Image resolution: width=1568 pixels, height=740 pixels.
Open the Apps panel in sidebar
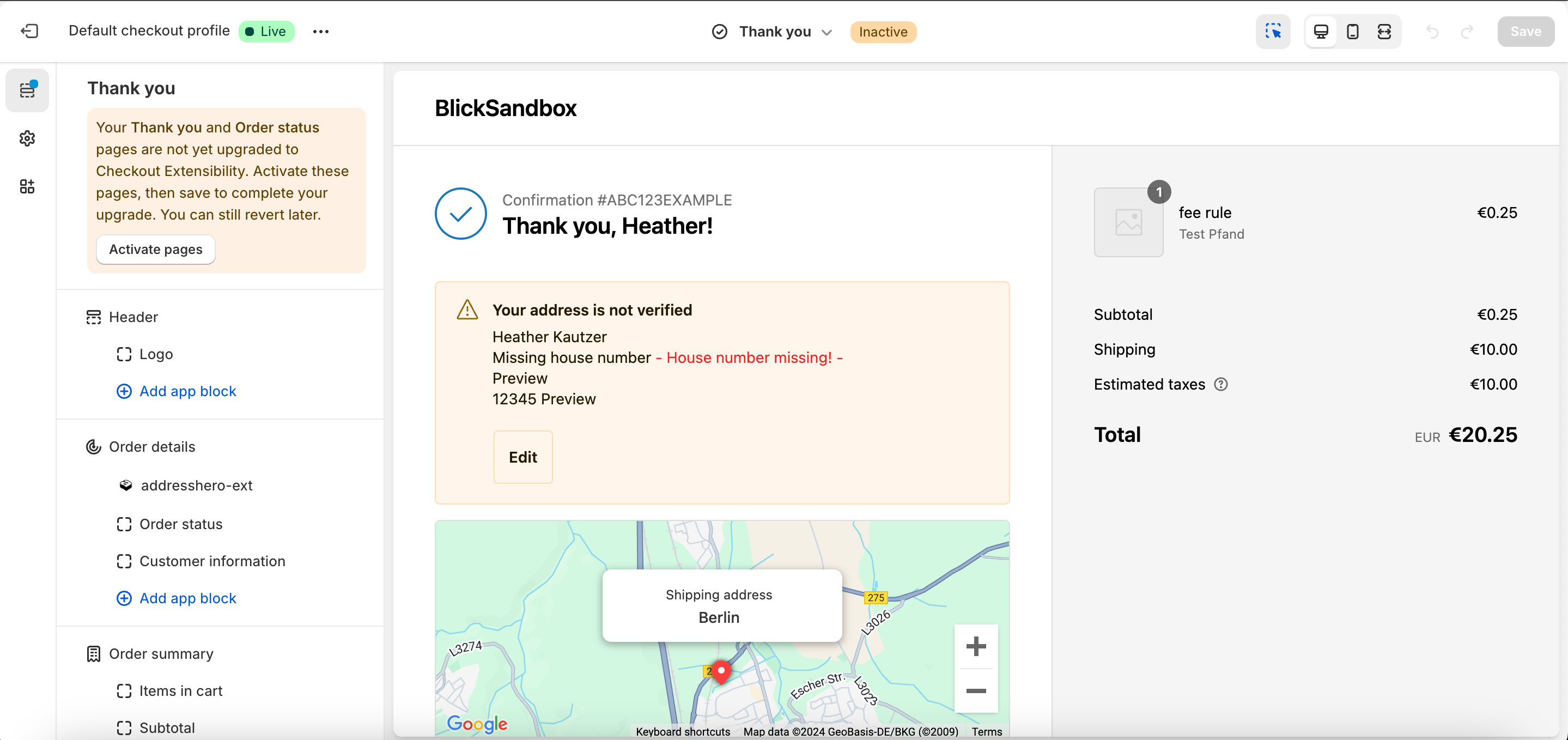27,186
